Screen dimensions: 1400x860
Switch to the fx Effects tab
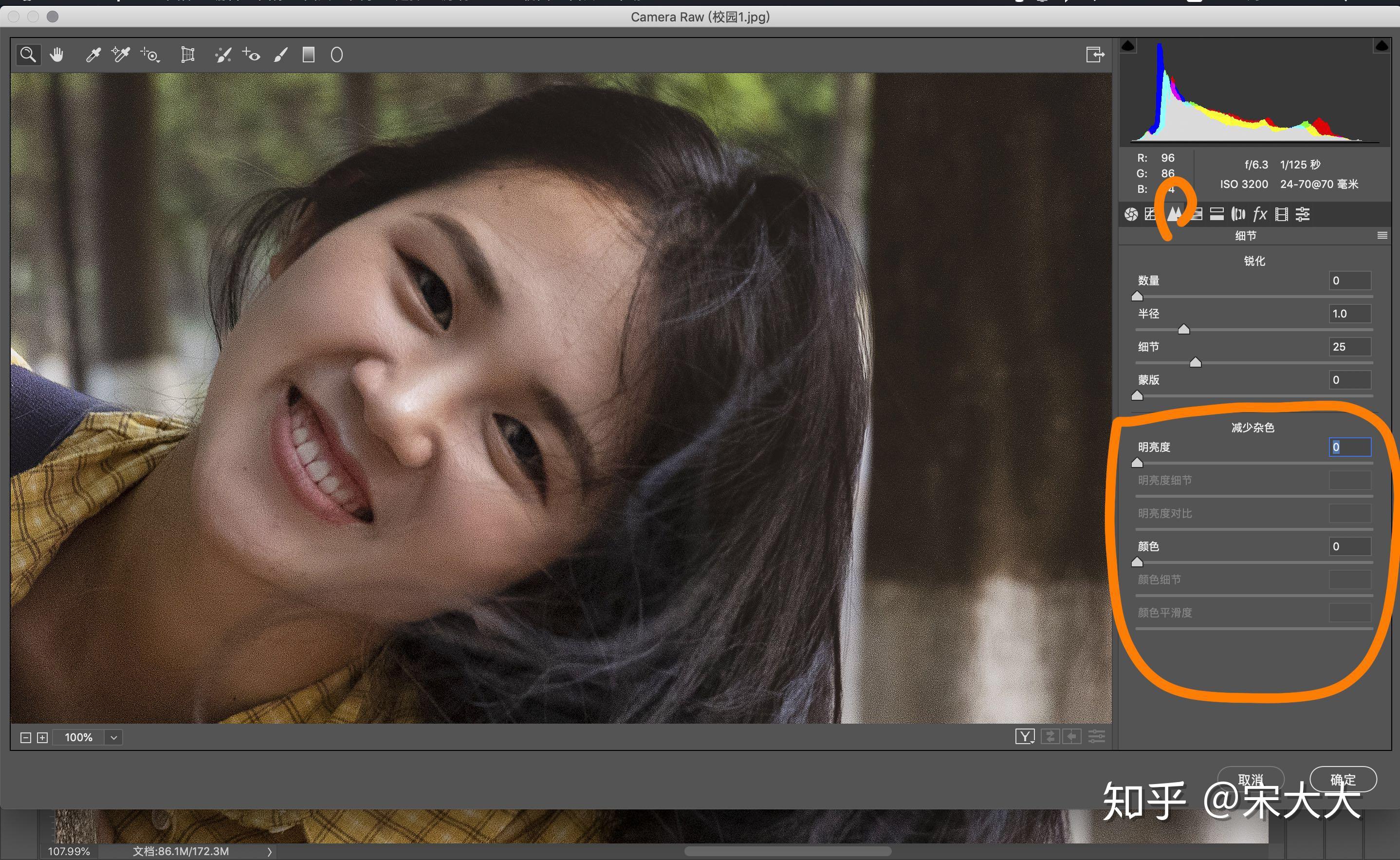click(x=1260, y=214)
